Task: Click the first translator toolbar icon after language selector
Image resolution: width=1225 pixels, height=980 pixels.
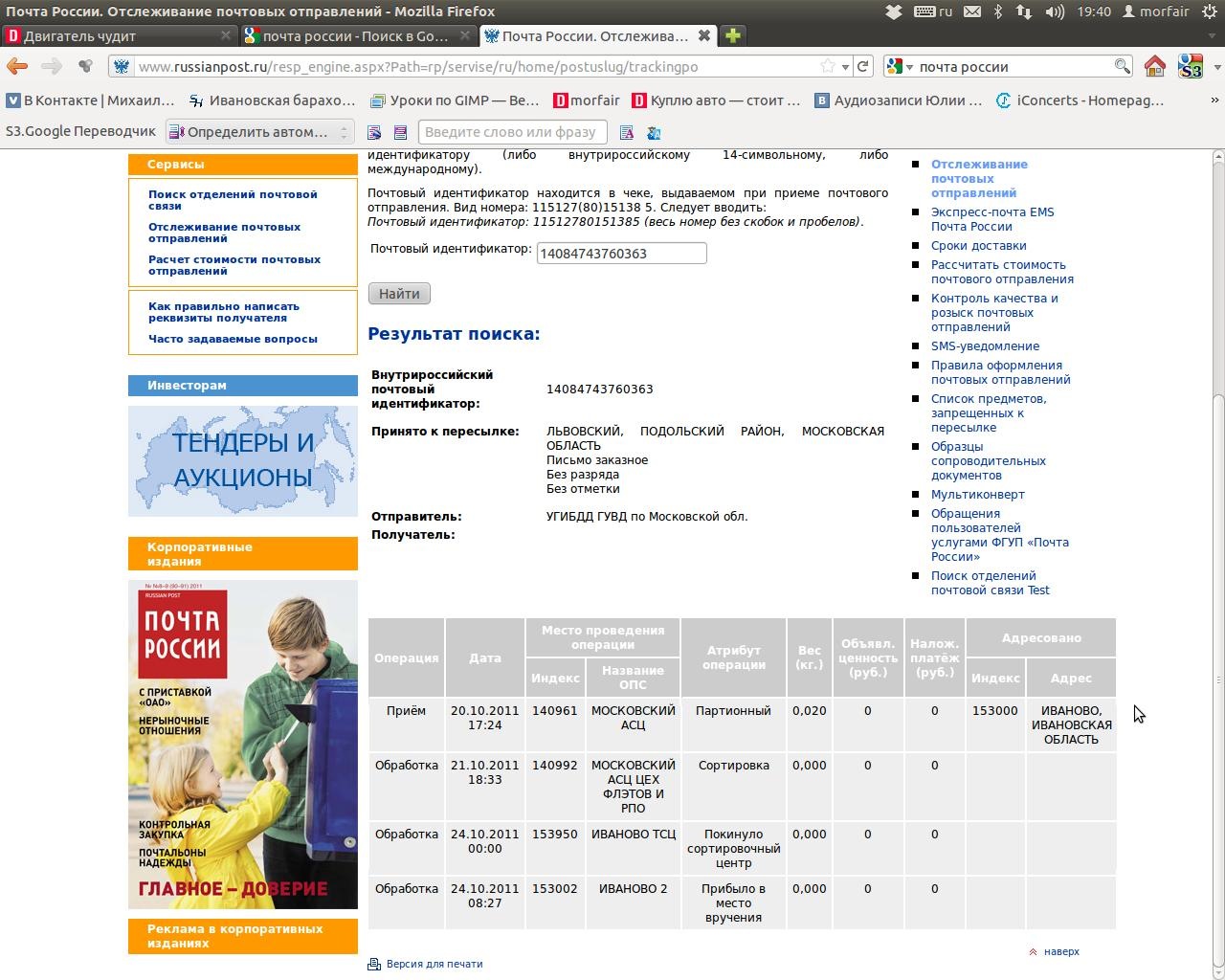Action: (x=374, y=132)
